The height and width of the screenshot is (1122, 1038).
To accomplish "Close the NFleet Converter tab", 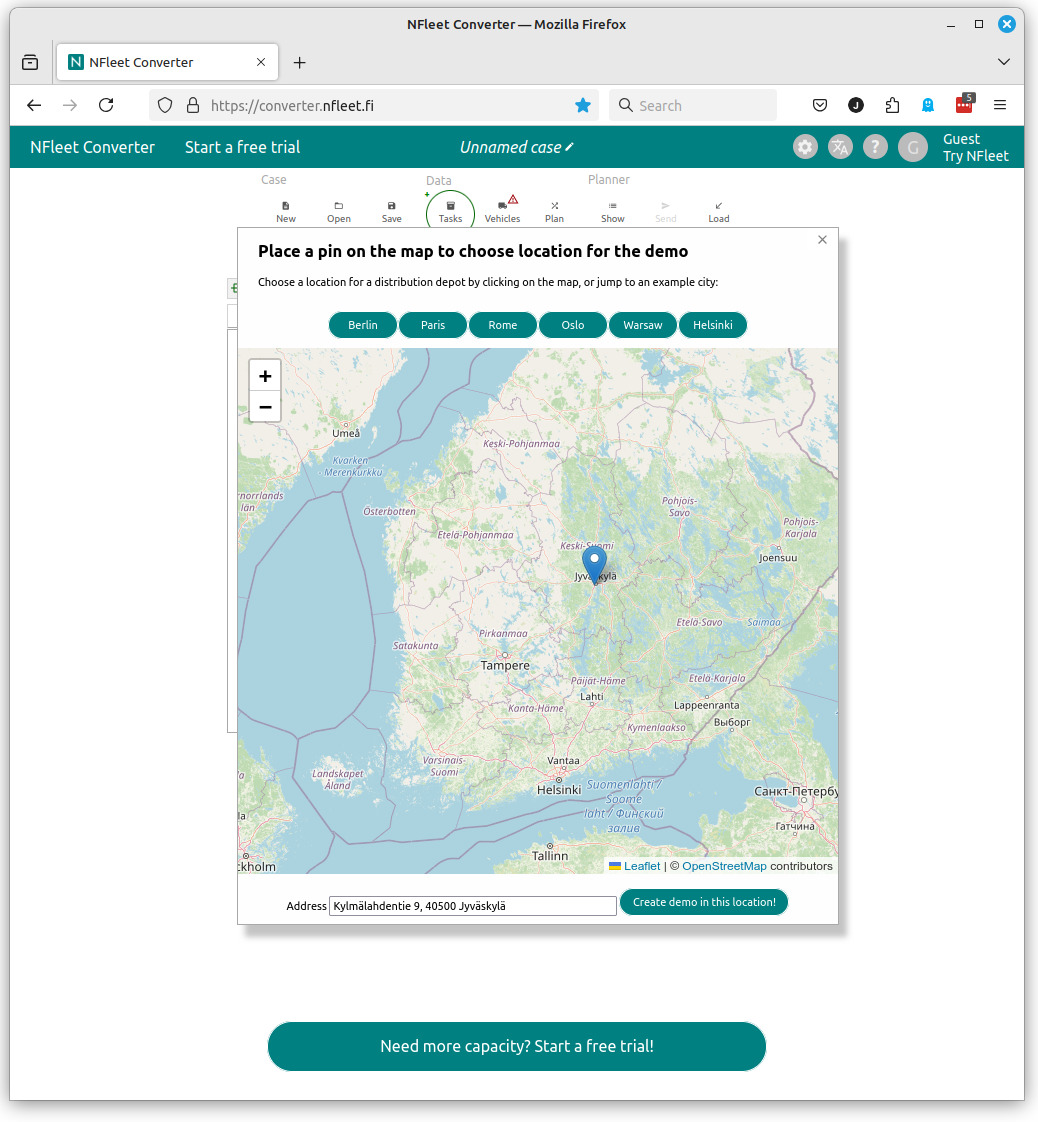I will click(x=261, y=62).
